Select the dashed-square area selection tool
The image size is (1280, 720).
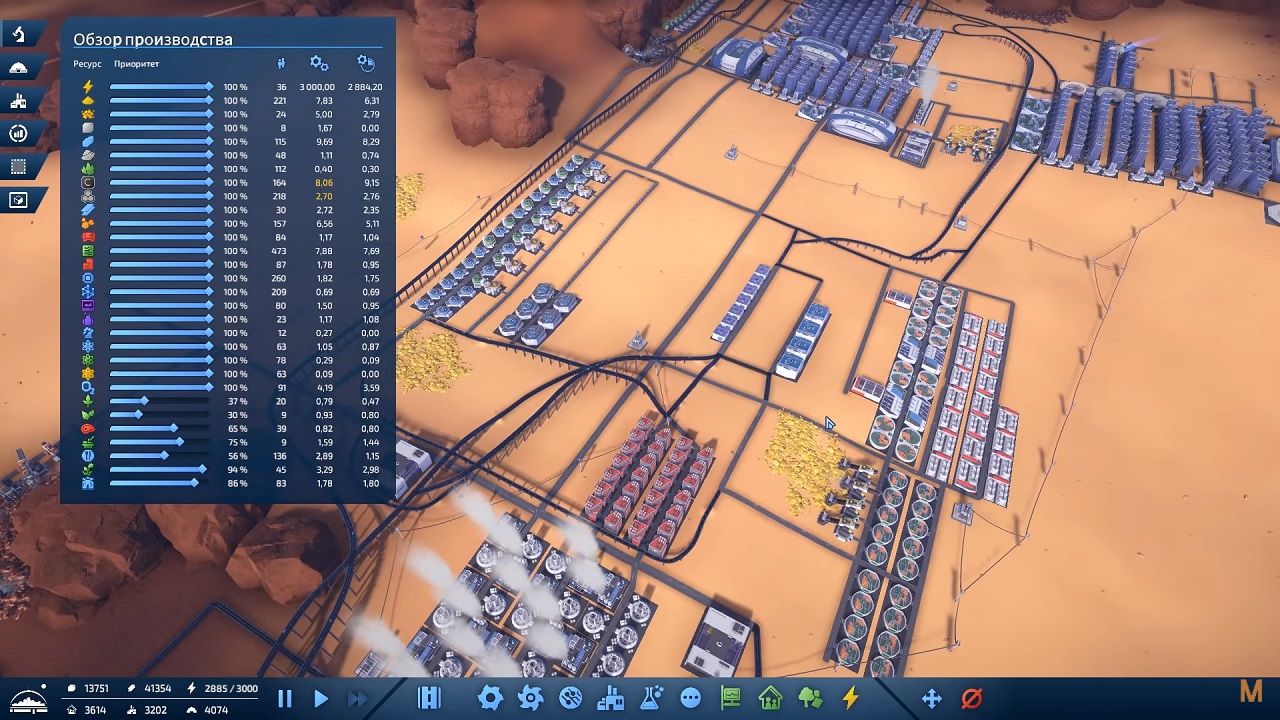point(19,167)
